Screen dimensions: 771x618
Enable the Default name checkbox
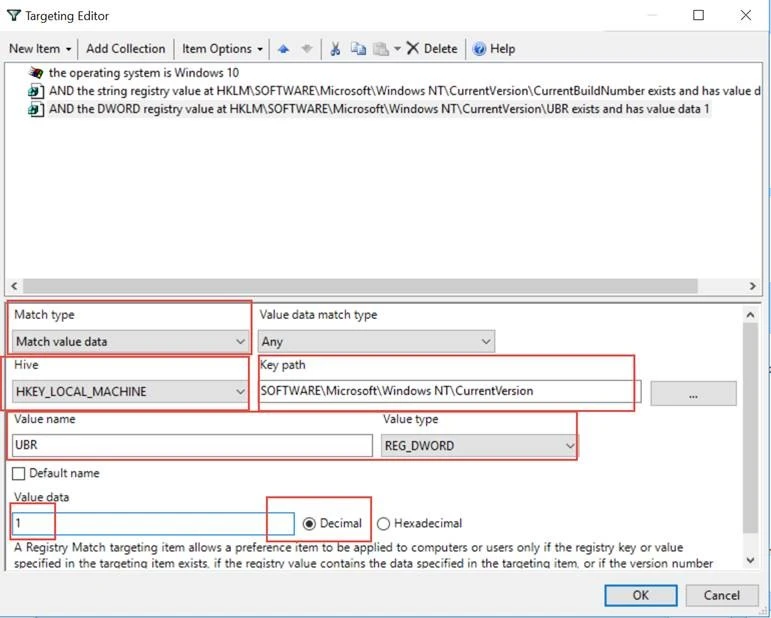tap(19, 473)
